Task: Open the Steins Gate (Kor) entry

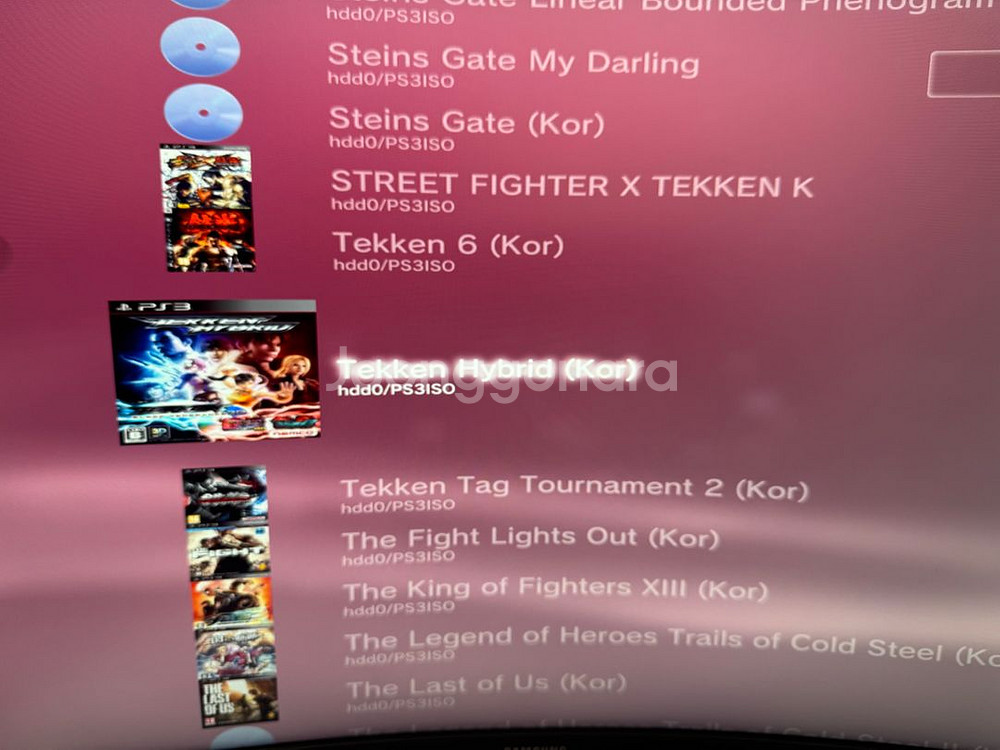Action: (x=466, y=121)
